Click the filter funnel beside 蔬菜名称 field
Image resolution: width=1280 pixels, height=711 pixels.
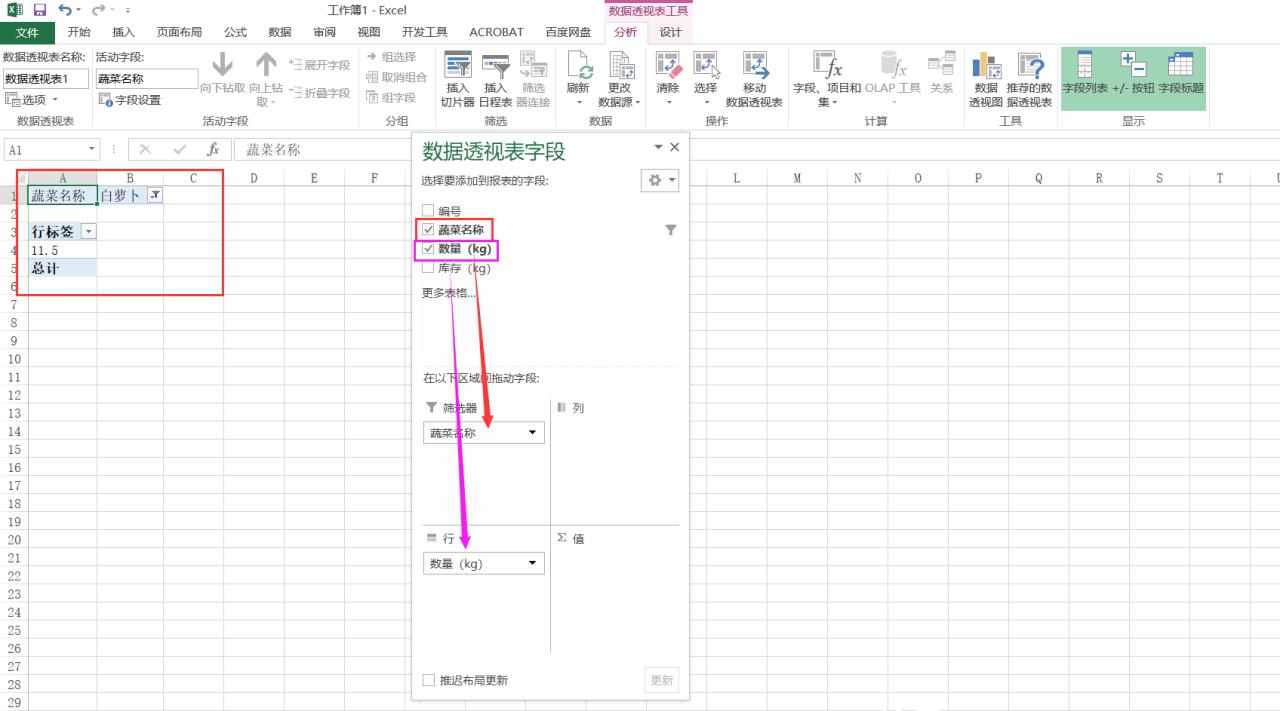(670, 230)
